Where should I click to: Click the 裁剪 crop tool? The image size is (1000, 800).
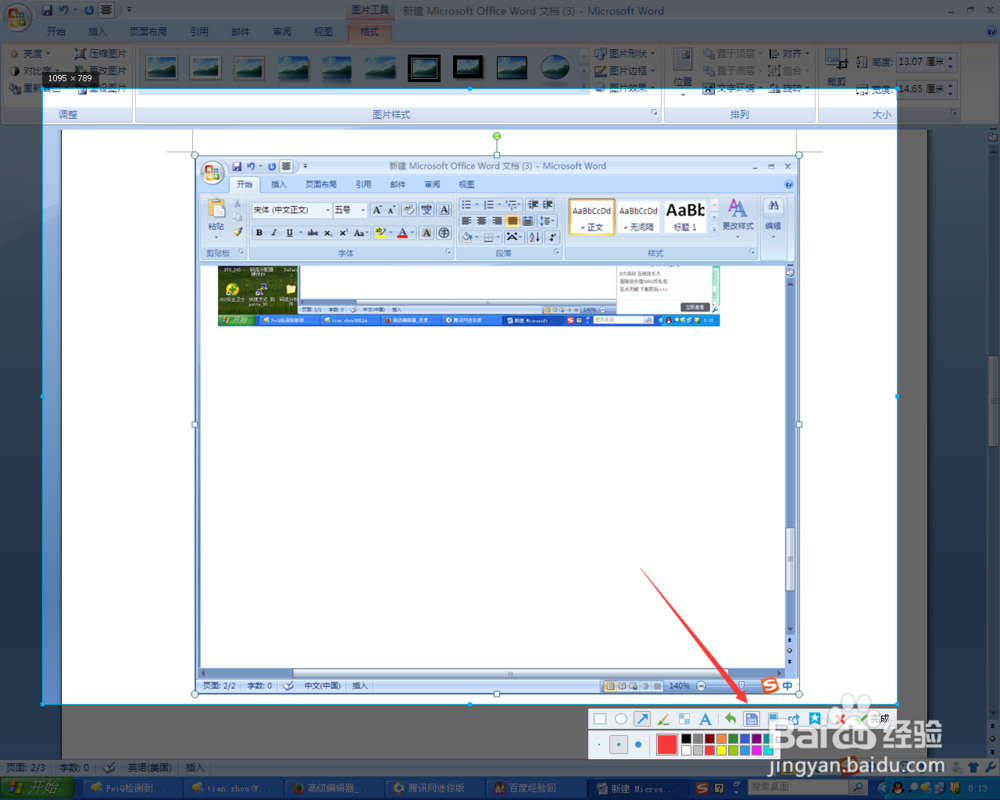(836, 68)
